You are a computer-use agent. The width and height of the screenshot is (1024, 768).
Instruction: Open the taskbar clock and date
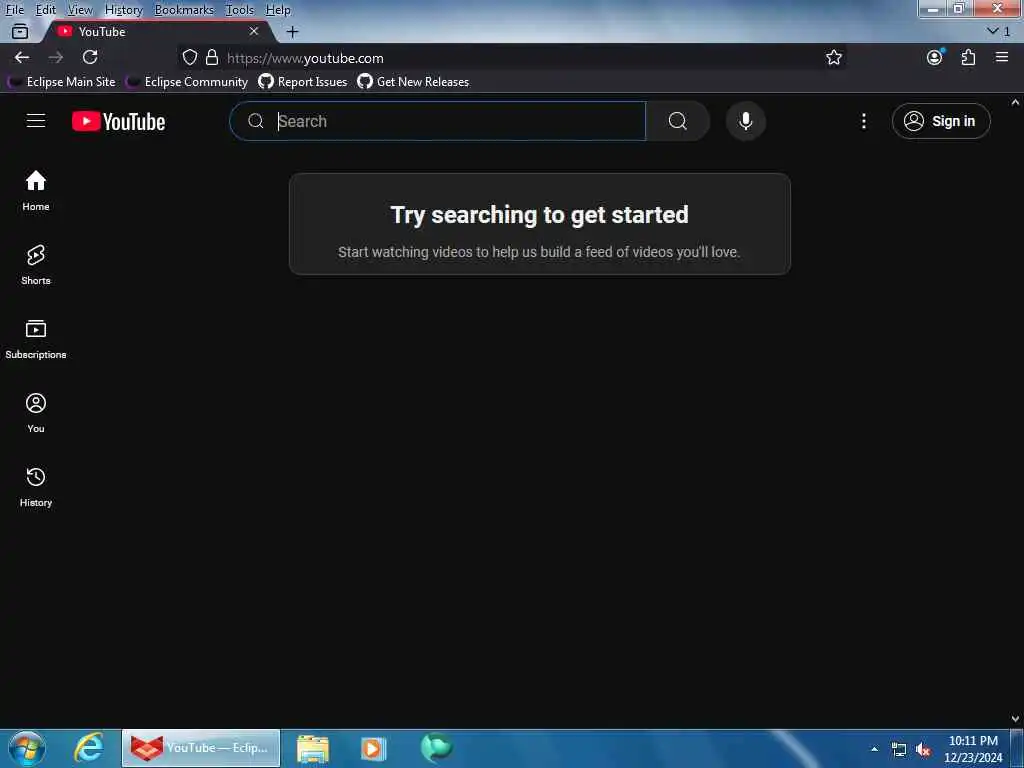click(973, 749)
